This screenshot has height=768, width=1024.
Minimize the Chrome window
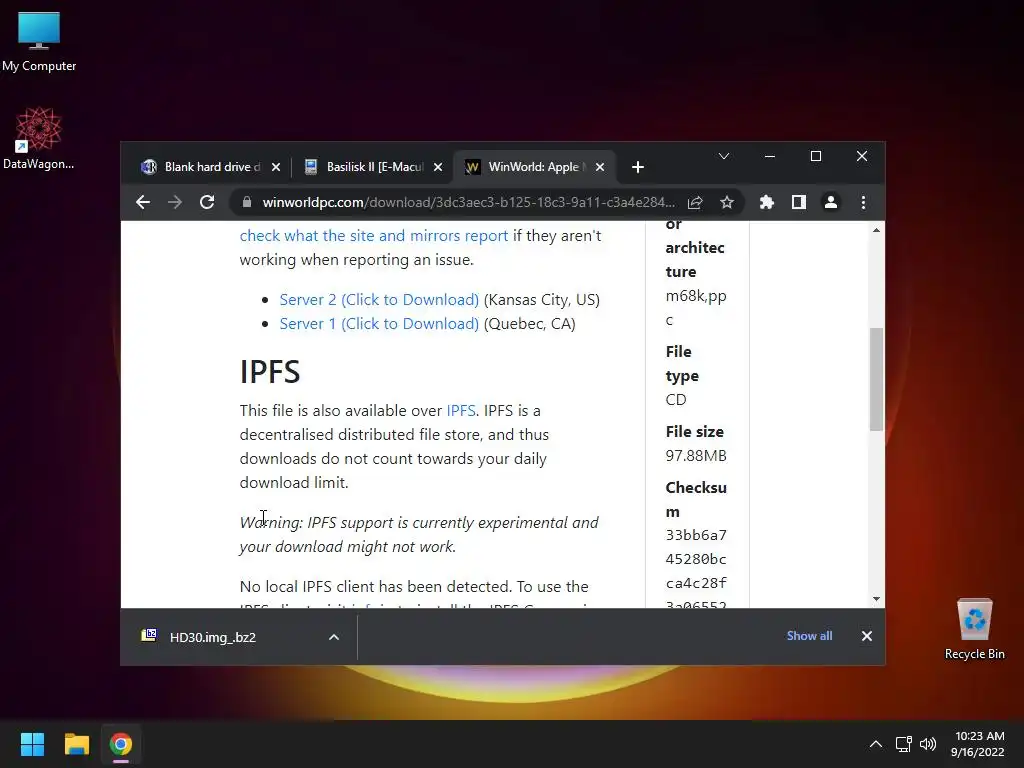pyautogui.click(x=770, y=156)
